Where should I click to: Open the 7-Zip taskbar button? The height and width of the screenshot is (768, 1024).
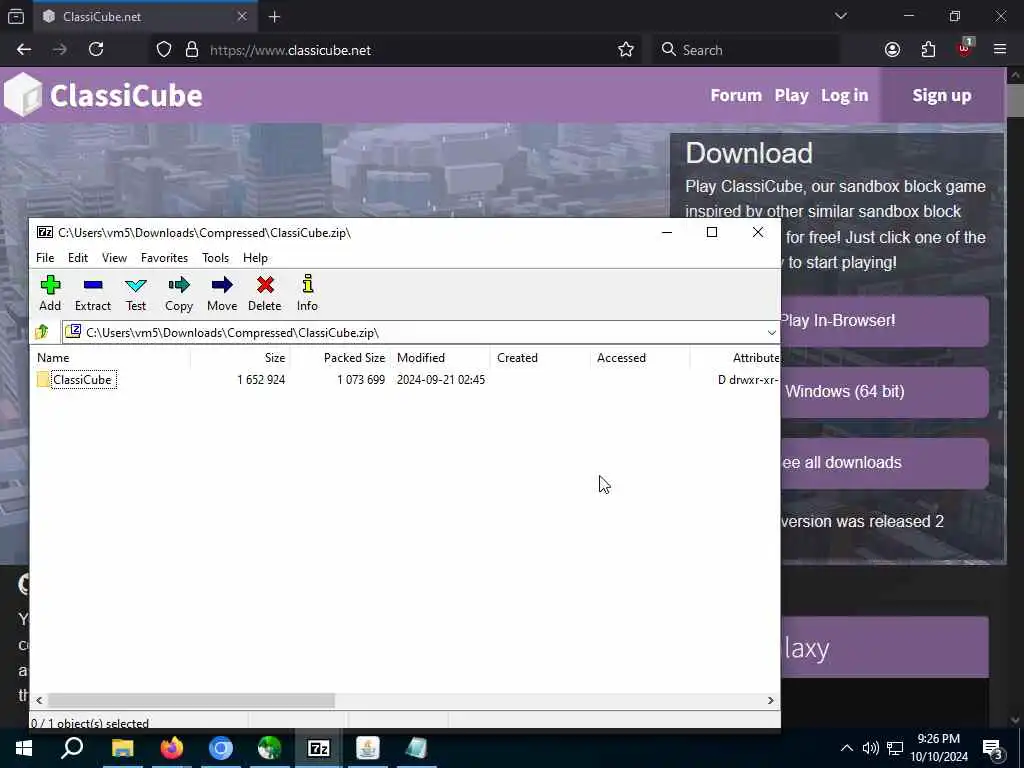(x=319, y=748)
